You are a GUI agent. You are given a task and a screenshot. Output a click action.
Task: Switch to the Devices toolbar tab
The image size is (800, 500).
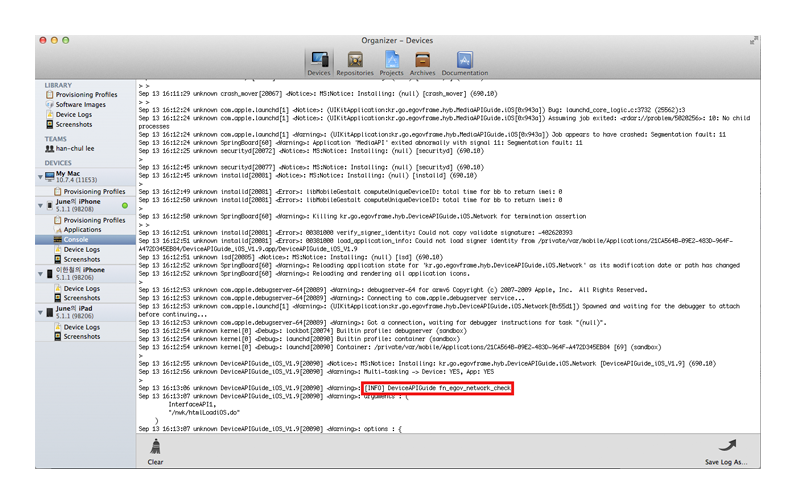pyautogui.click(x=319, y=63)
